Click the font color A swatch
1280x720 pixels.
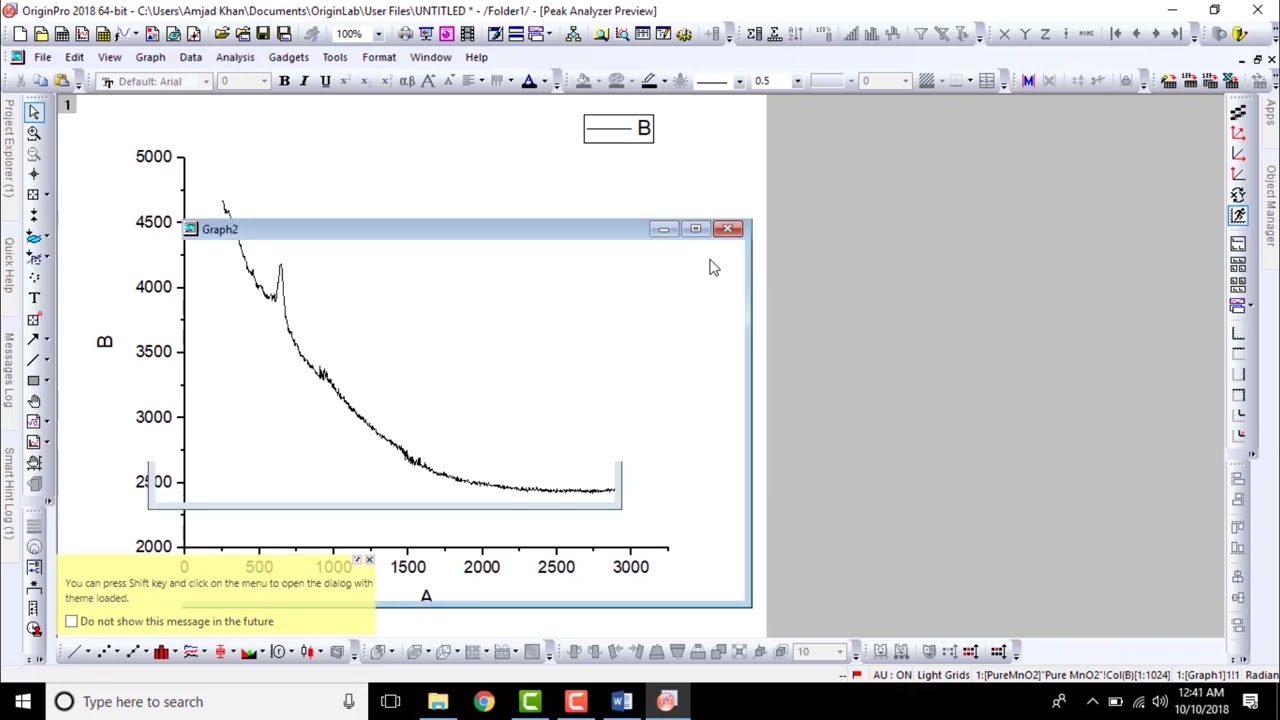[x=529, y=81]
